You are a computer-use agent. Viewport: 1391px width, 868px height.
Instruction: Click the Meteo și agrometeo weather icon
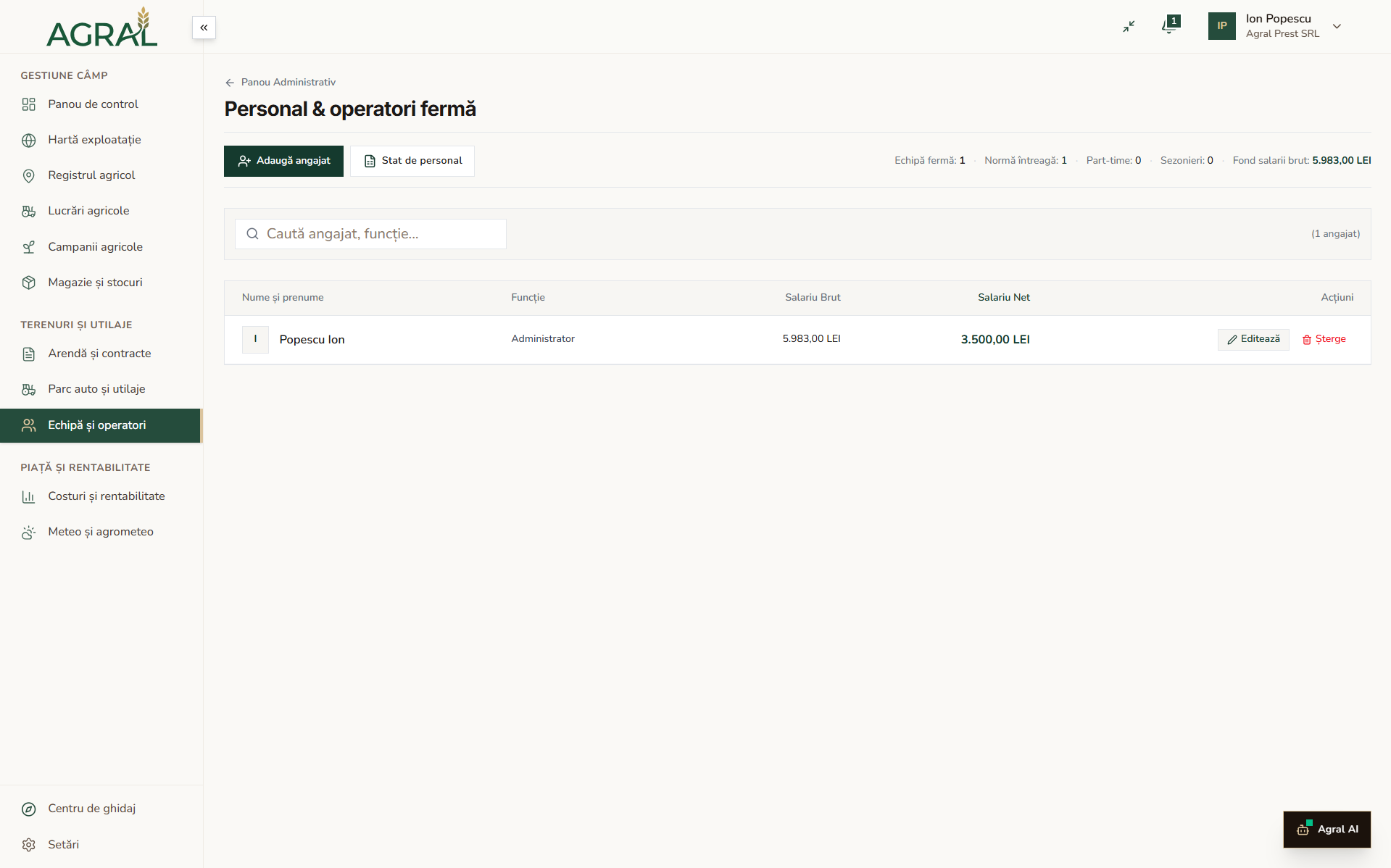point(29,532)
